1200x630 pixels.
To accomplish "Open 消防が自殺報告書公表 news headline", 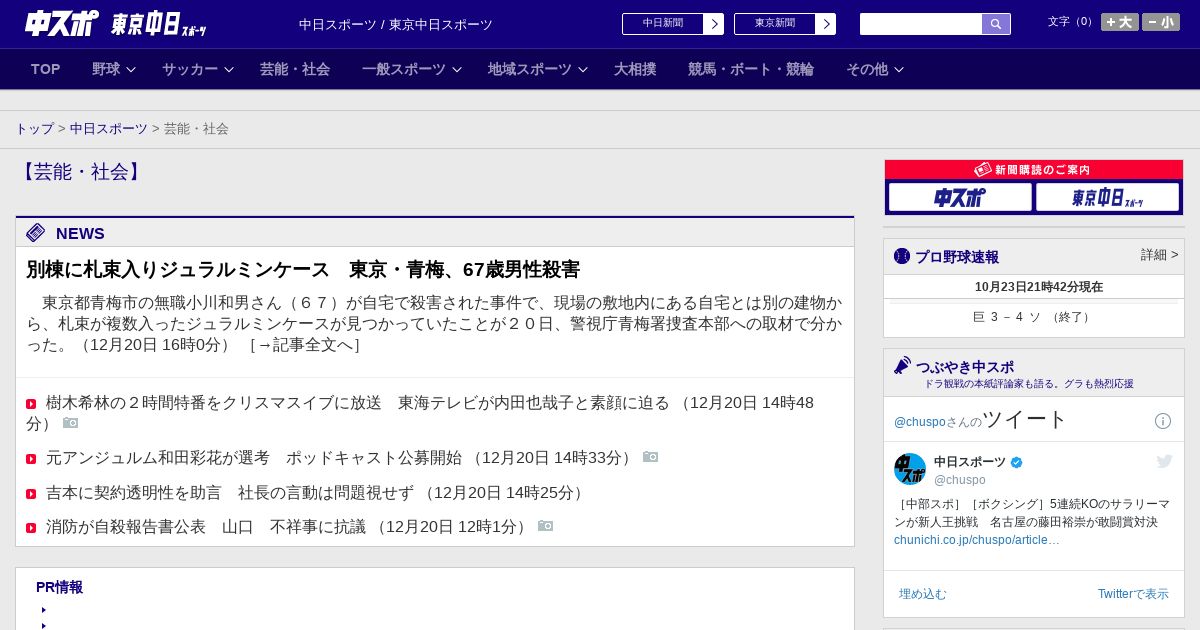I will coord(206,526).
